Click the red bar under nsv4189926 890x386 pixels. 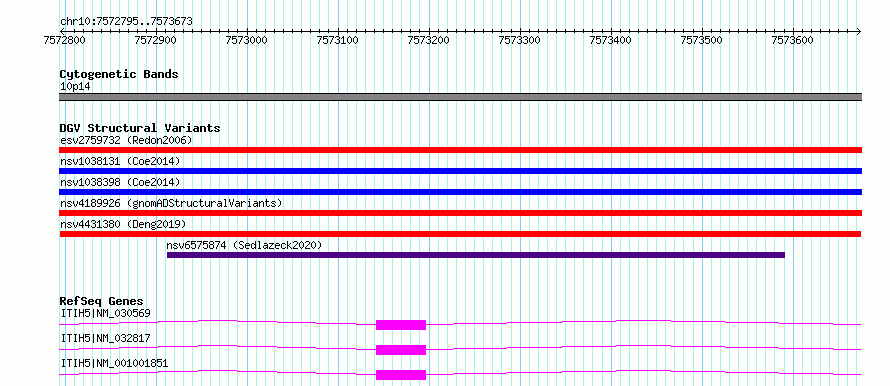[x=460, y=213]
